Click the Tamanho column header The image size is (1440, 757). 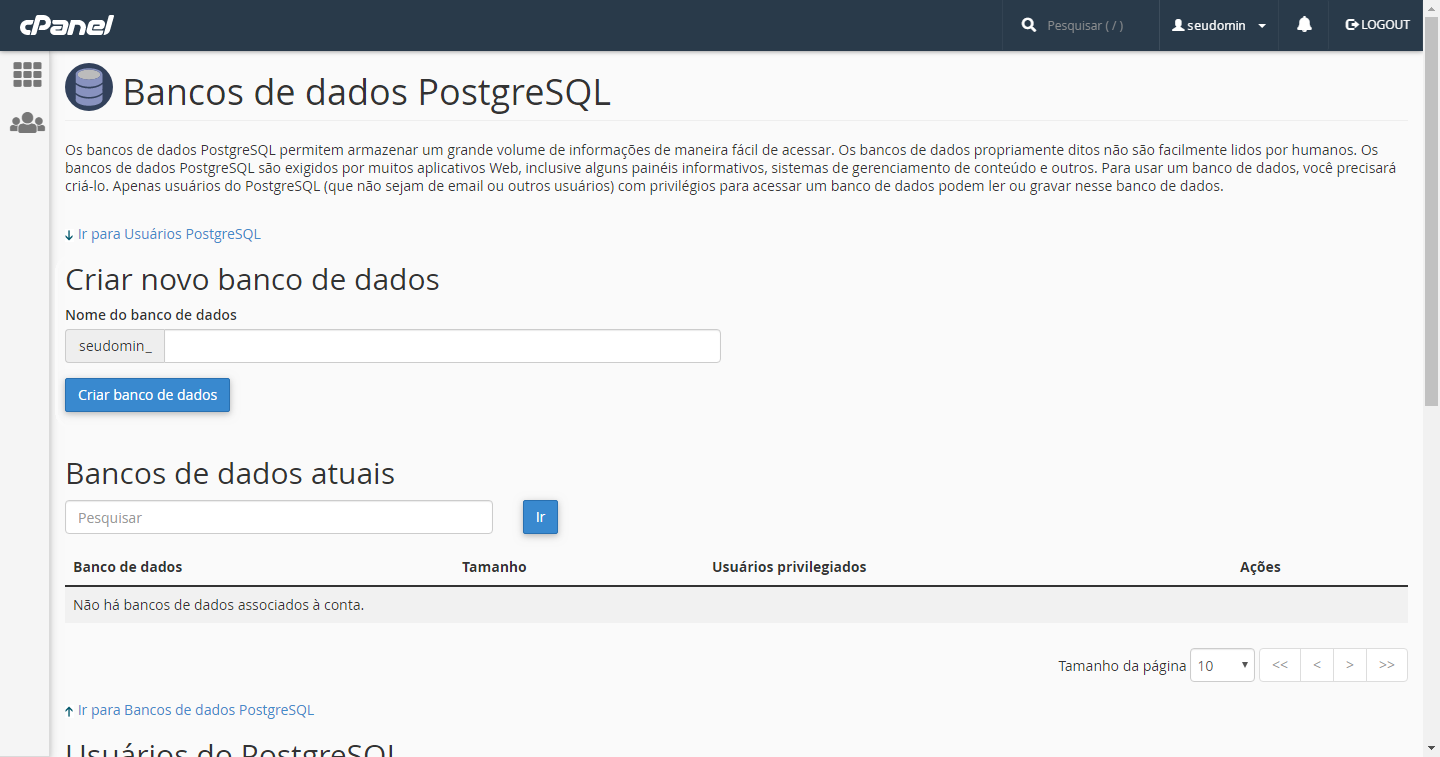click(x=494, y=567)
